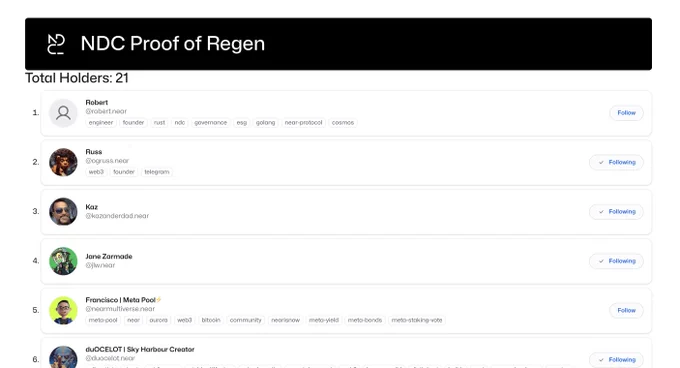Image resolution: width=680 pixels, height=368 pixels.
Task: Click the @kazanderdad.near handle
Action: (117, 216)
